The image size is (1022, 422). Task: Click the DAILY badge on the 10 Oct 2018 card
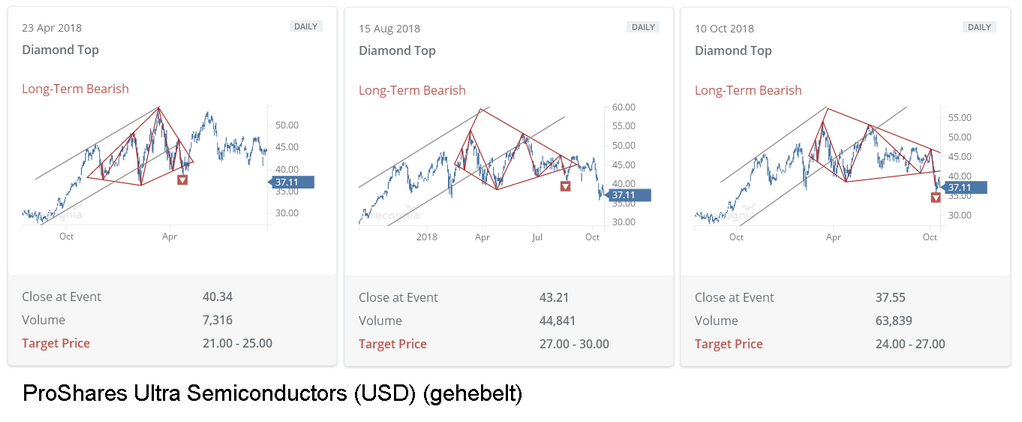979,27
